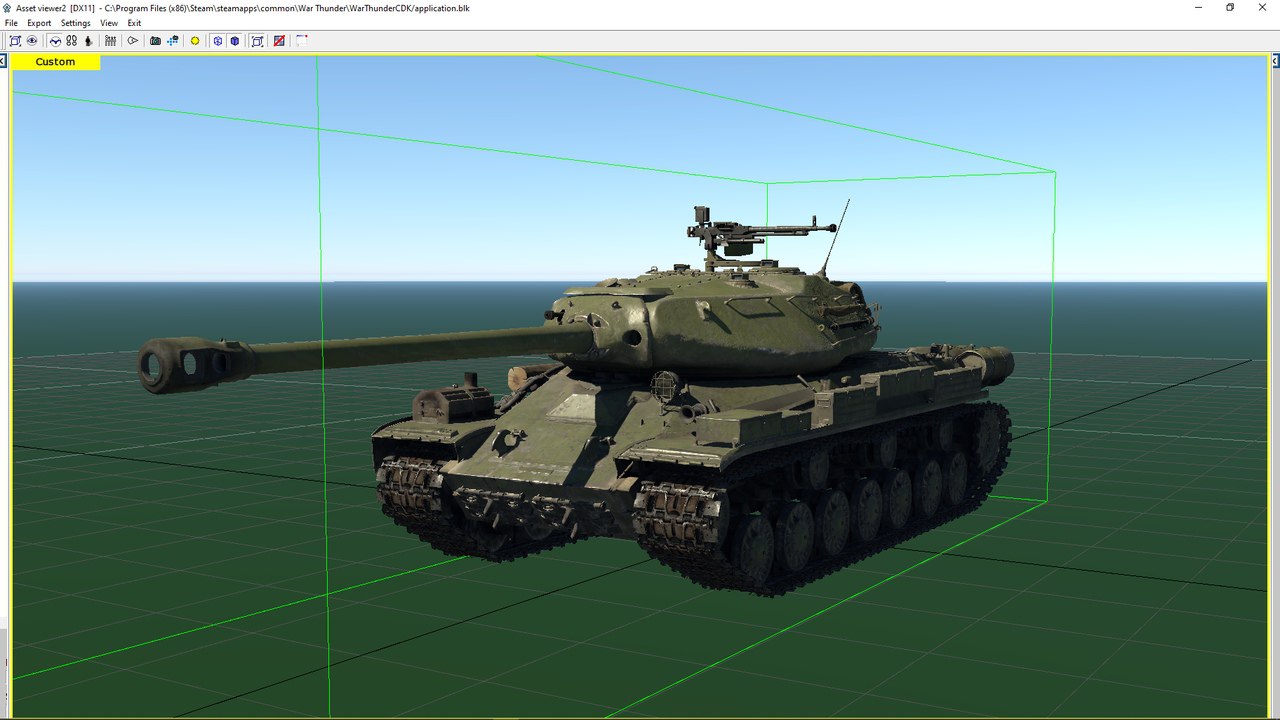Screen dimensions: 1280x720
Task: Click the camera cone view toolbar icon
Action: [x=132, y=41]
